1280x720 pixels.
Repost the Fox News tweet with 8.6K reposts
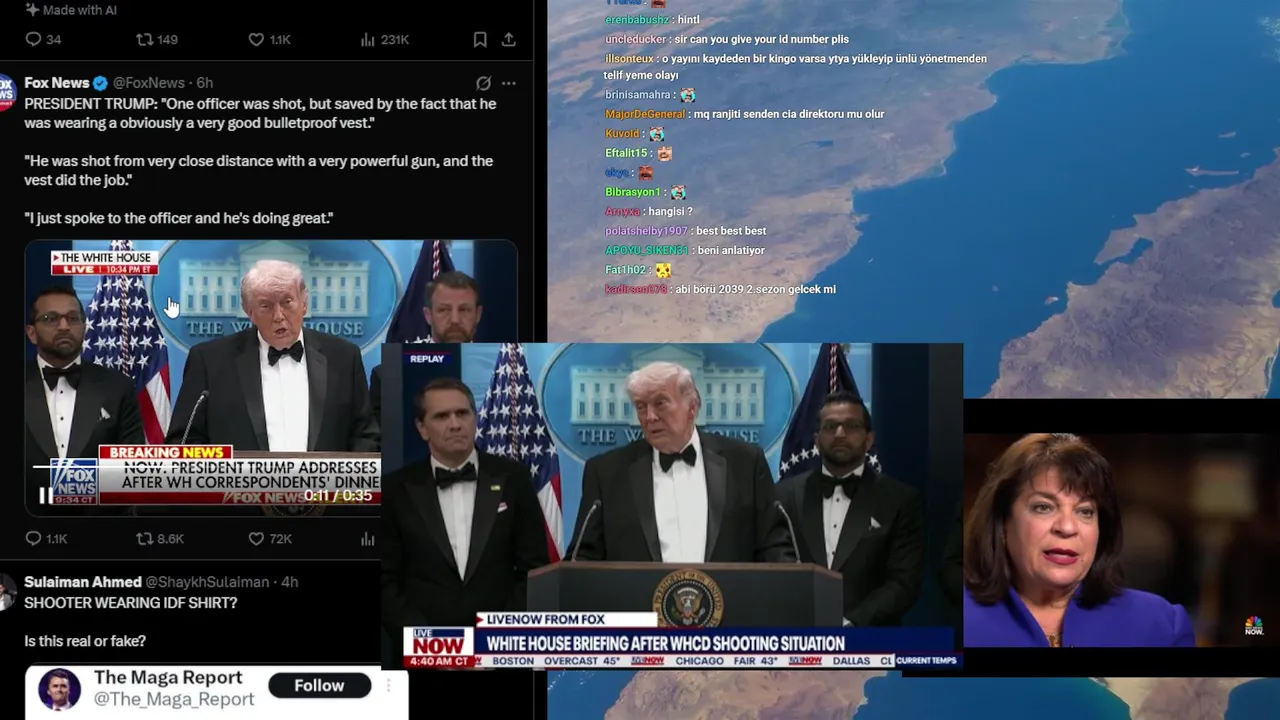[160, 539]
